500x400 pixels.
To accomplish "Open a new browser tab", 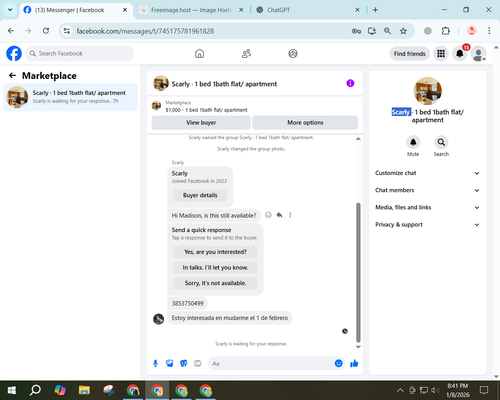I will pyautogui.click(x=375, y=10).
